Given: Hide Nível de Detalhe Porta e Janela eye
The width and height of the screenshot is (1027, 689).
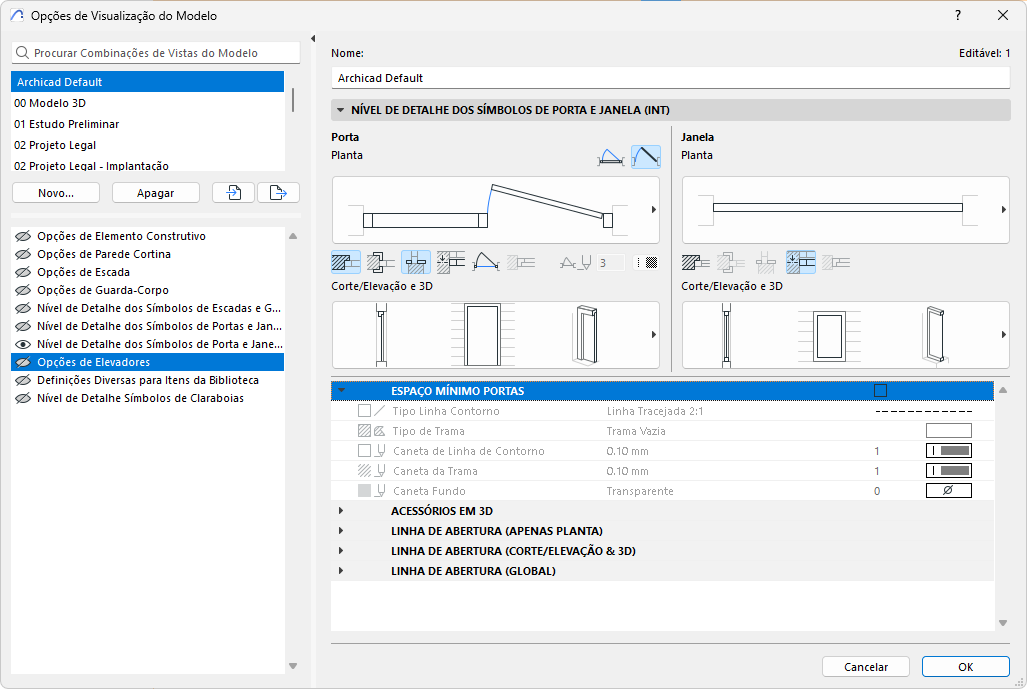Looking at the screenshot, I should [x=23, y=344].
